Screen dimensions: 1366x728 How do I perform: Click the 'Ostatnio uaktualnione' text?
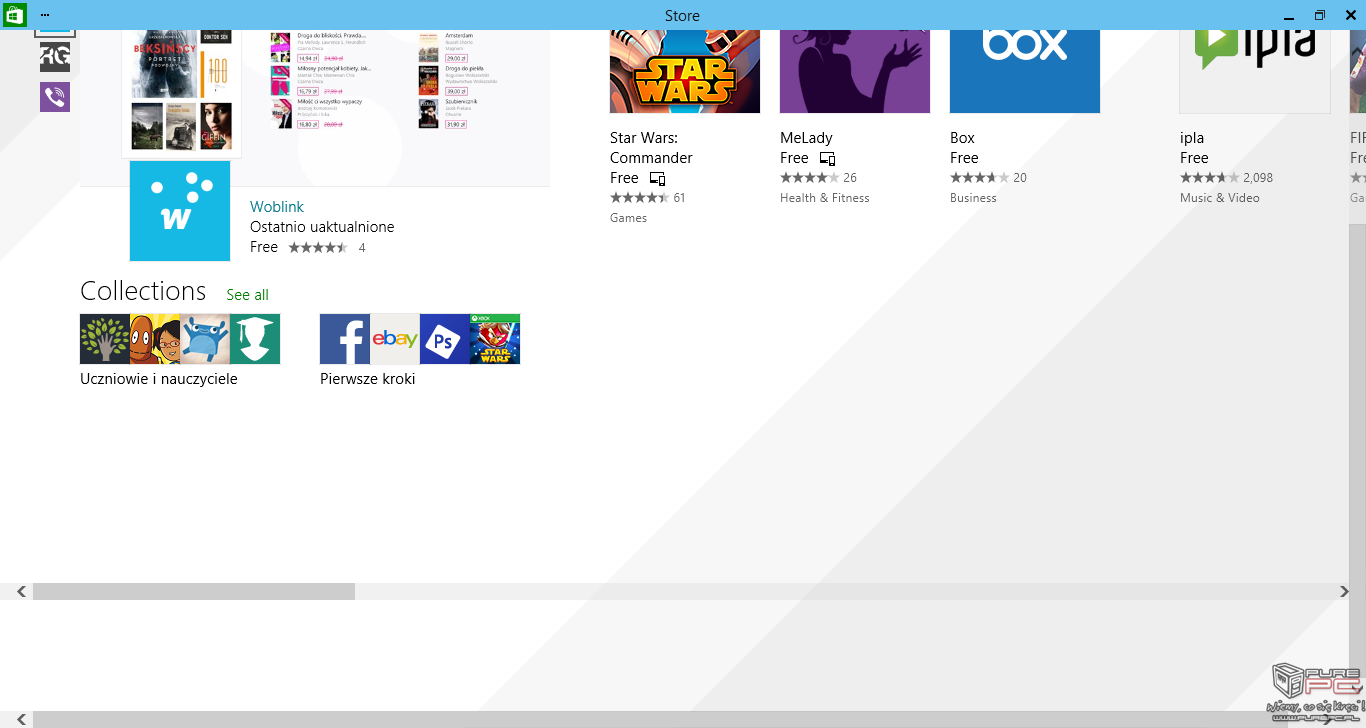[x=322, y=227]
